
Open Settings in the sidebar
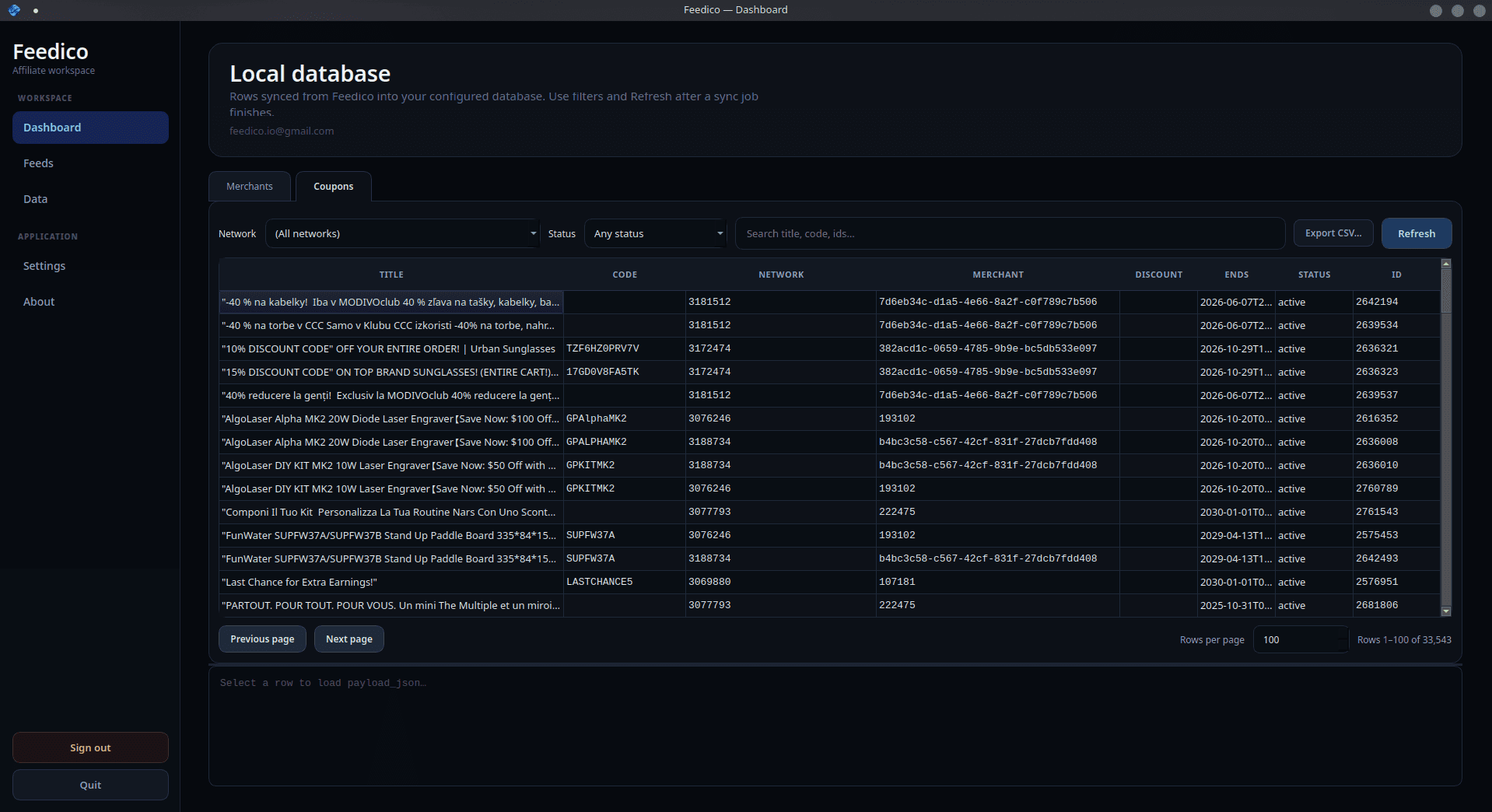coord(90,266)
